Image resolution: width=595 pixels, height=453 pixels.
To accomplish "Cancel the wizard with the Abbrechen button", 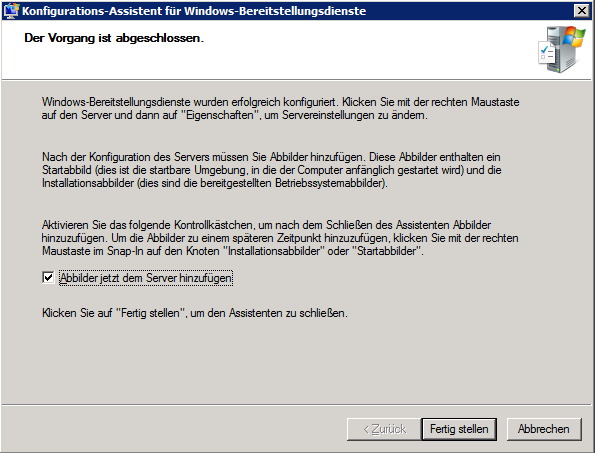I will point(543,429).
